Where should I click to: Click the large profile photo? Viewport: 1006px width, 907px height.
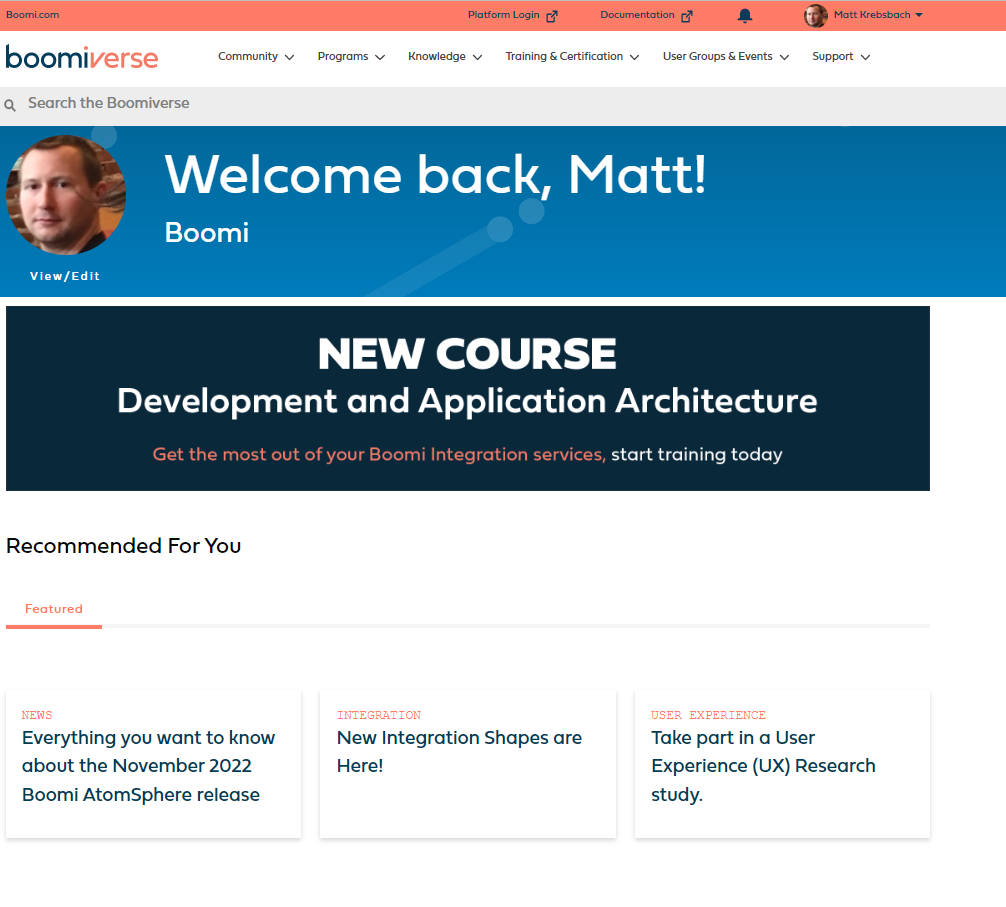(x=66, y=195)
